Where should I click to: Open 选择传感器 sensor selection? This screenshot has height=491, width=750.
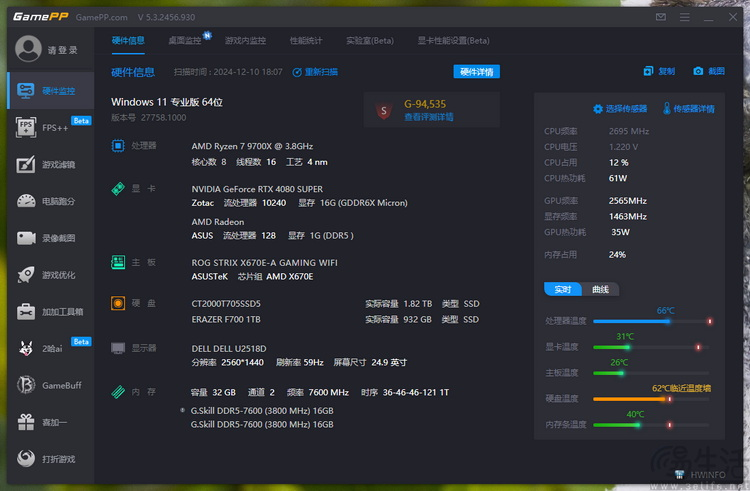tap(620, 109)
